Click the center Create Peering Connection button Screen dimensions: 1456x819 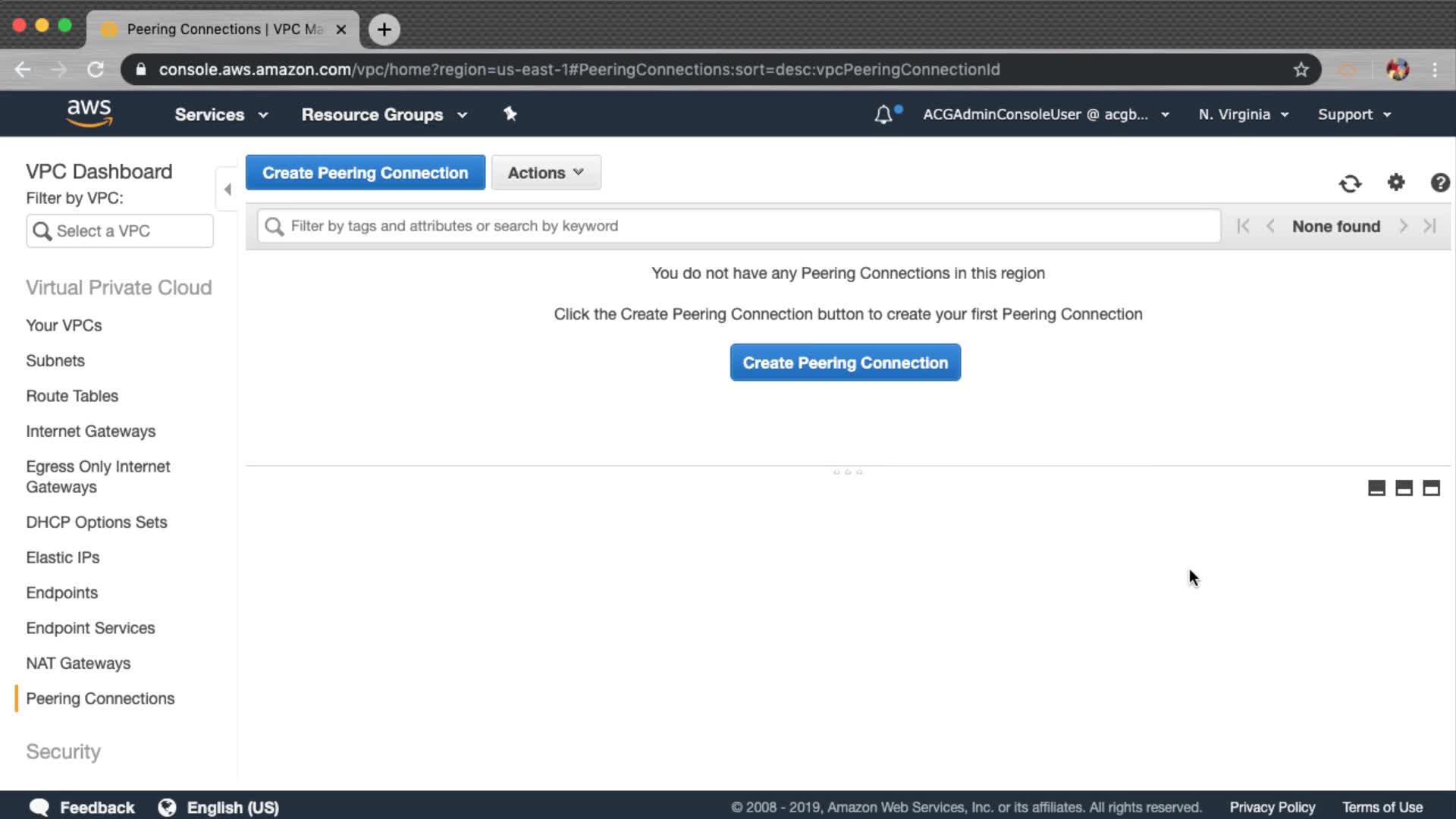845,362
